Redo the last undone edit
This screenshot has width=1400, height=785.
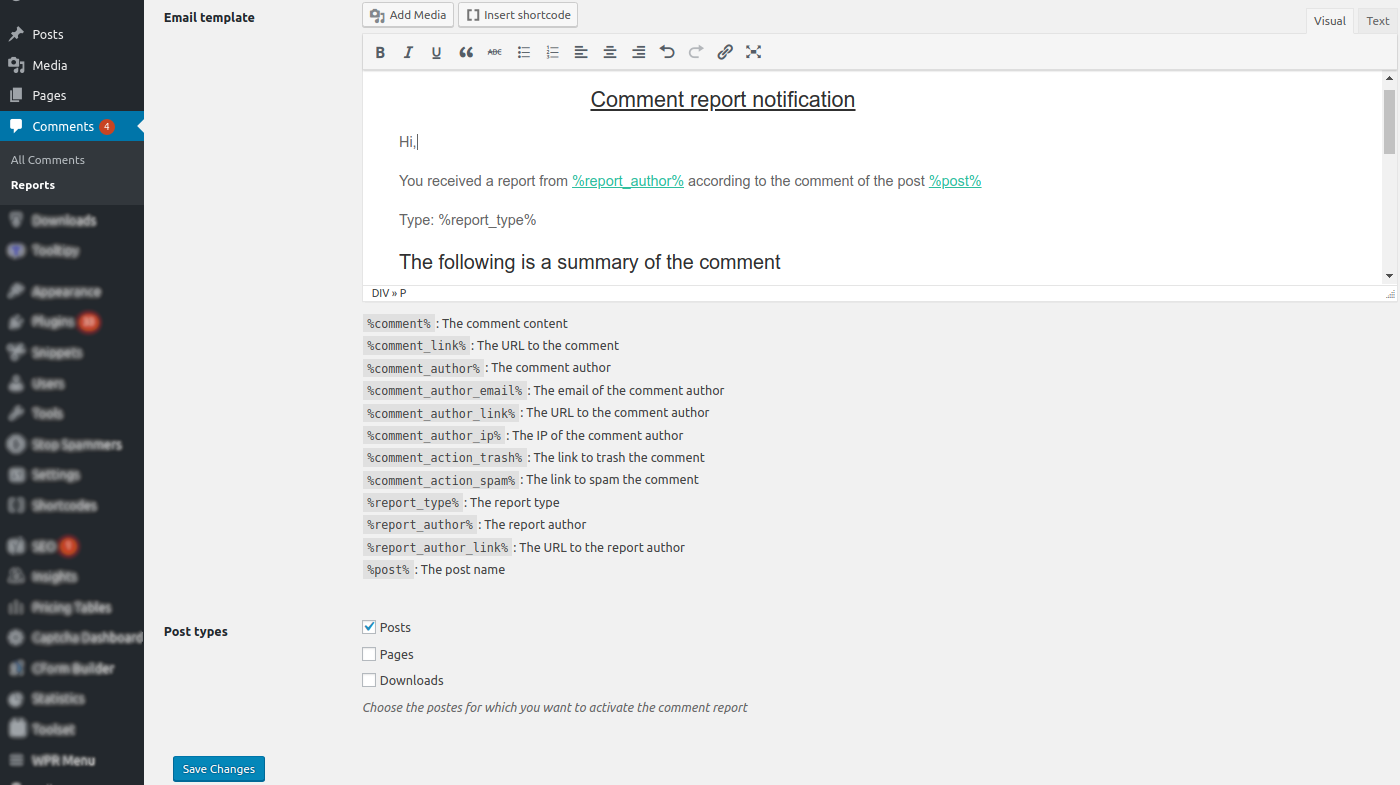(696, 53)
